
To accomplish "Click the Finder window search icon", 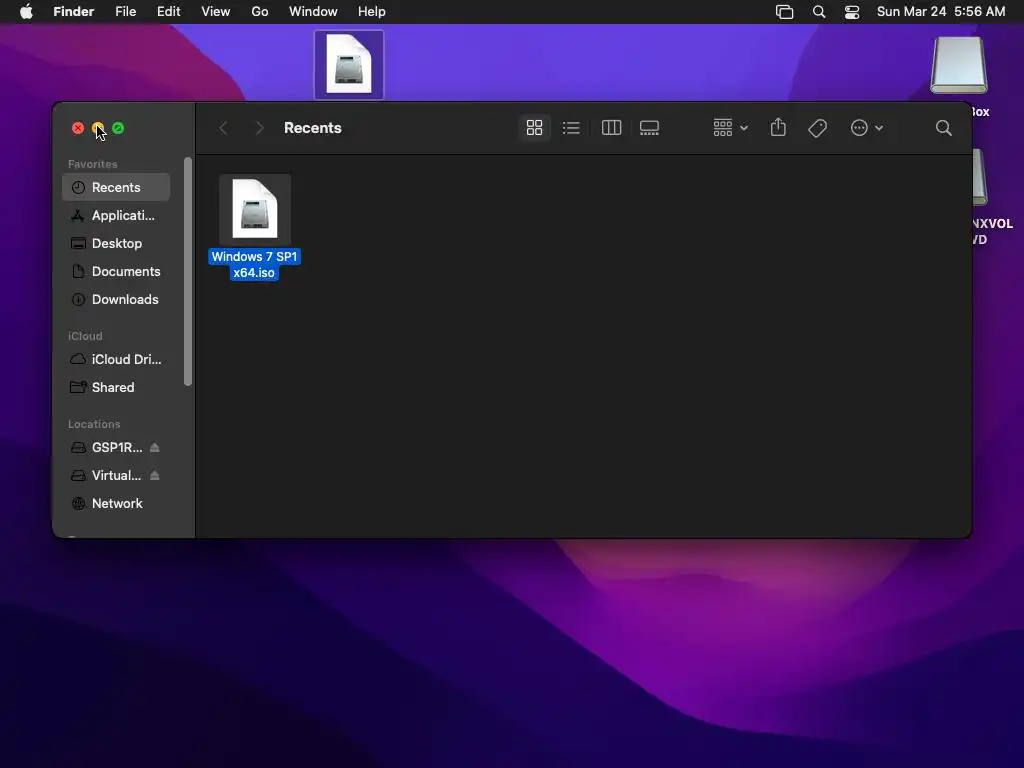I will 943,128.
